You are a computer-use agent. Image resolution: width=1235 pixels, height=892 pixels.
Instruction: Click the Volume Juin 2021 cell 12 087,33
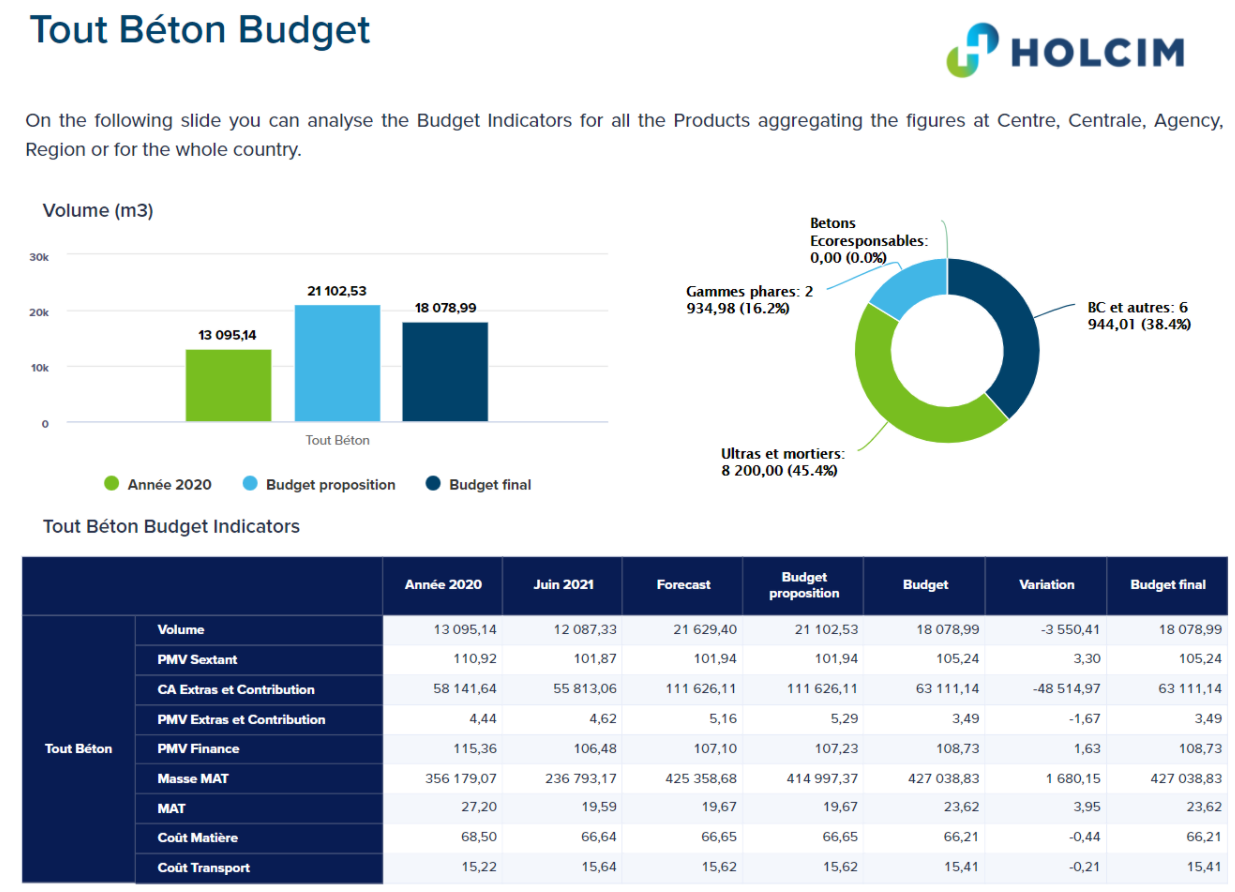pyautogui.click(x=563, y=630)
